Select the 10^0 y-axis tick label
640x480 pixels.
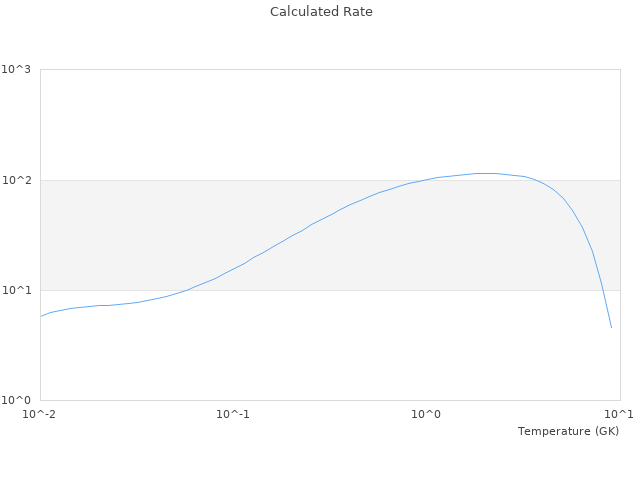(x=16, y=400)
